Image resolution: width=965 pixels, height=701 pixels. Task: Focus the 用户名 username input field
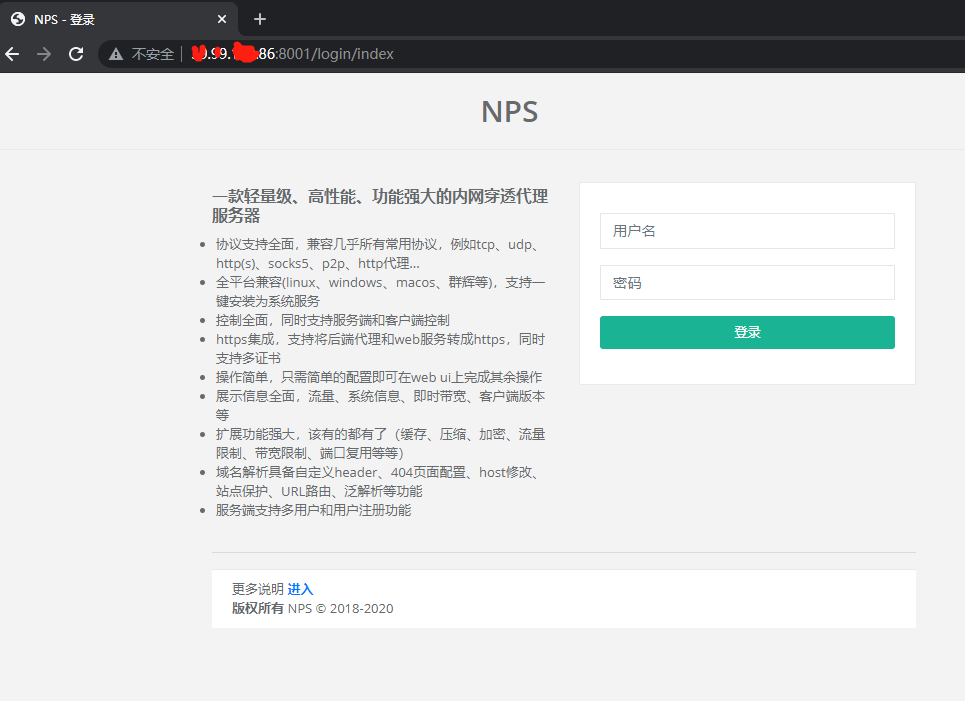(x=747, y=231)
